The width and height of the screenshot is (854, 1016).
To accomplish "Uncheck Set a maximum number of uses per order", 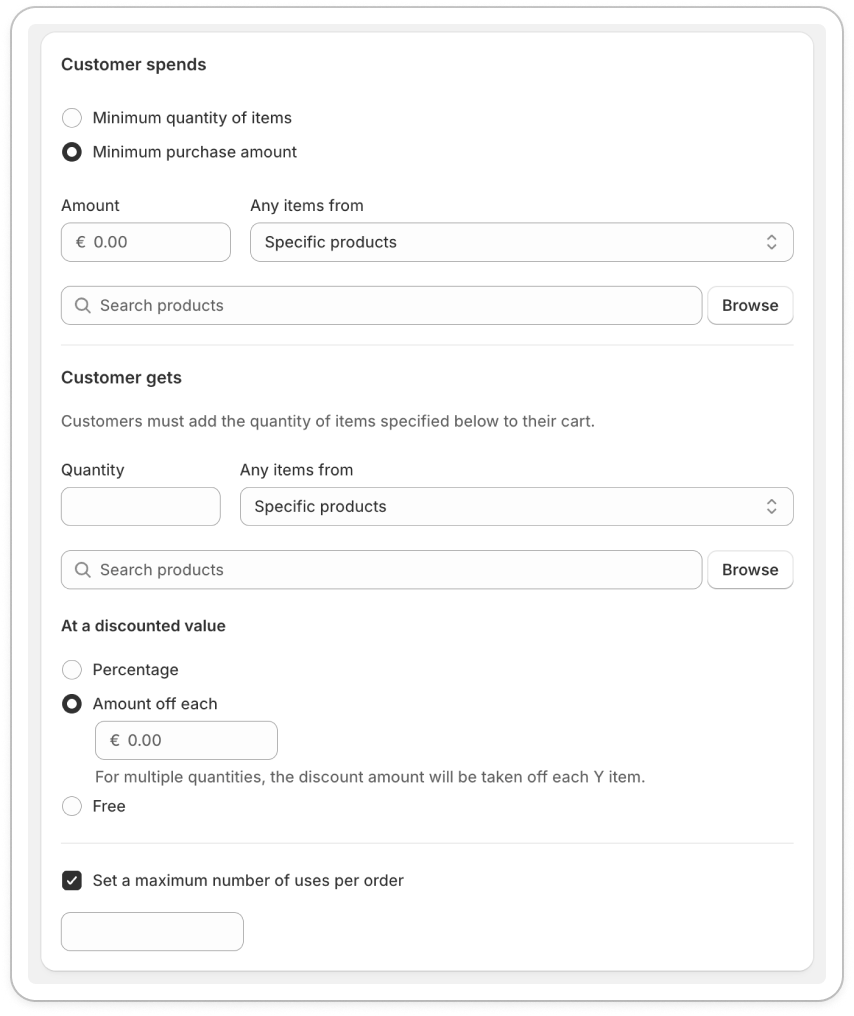I will pyautogui.click(x=71, y=880).
